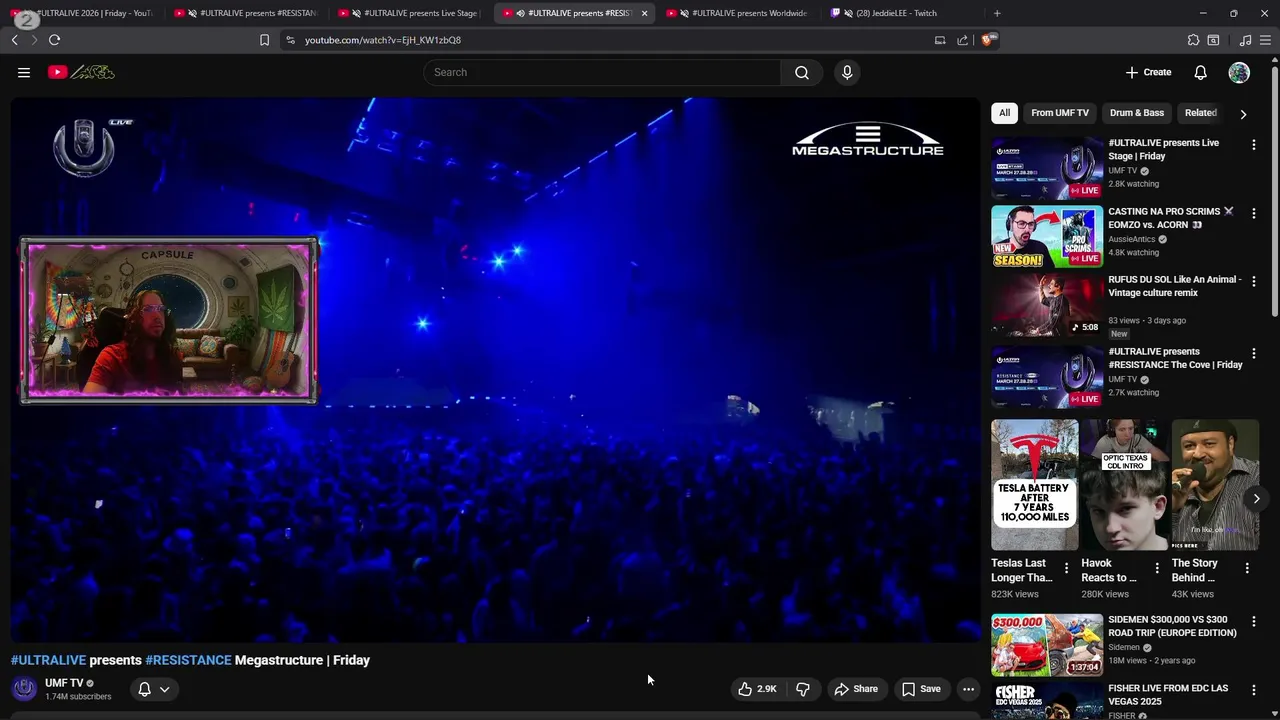1280x720 pixels.
Task: View site information icon beside the URL
Action: tap(290, 40)
